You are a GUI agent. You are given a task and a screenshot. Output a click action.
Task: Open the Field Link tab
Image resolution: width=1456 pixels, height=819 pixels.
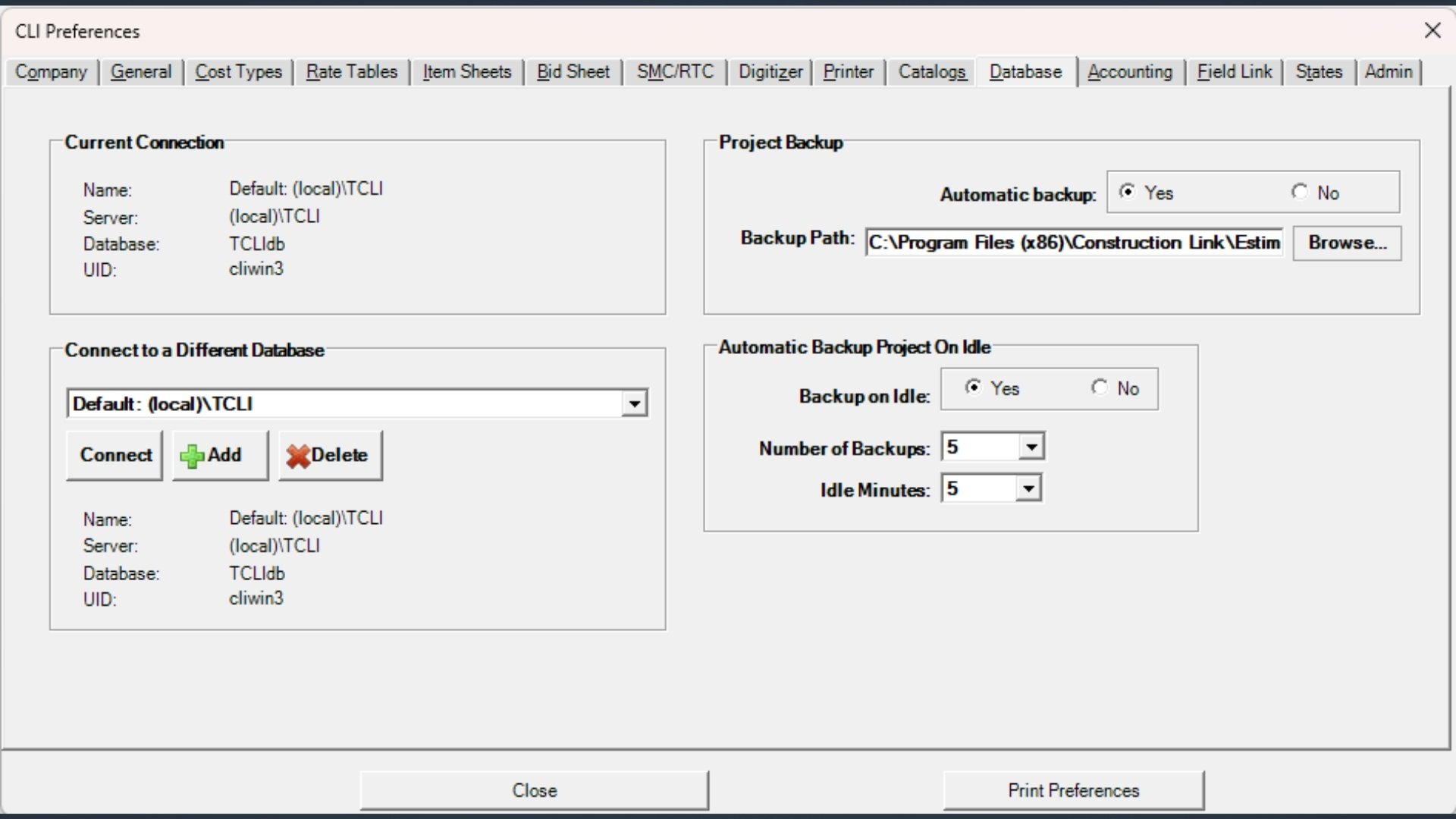pyautogui.click(x=1234, y=72)
